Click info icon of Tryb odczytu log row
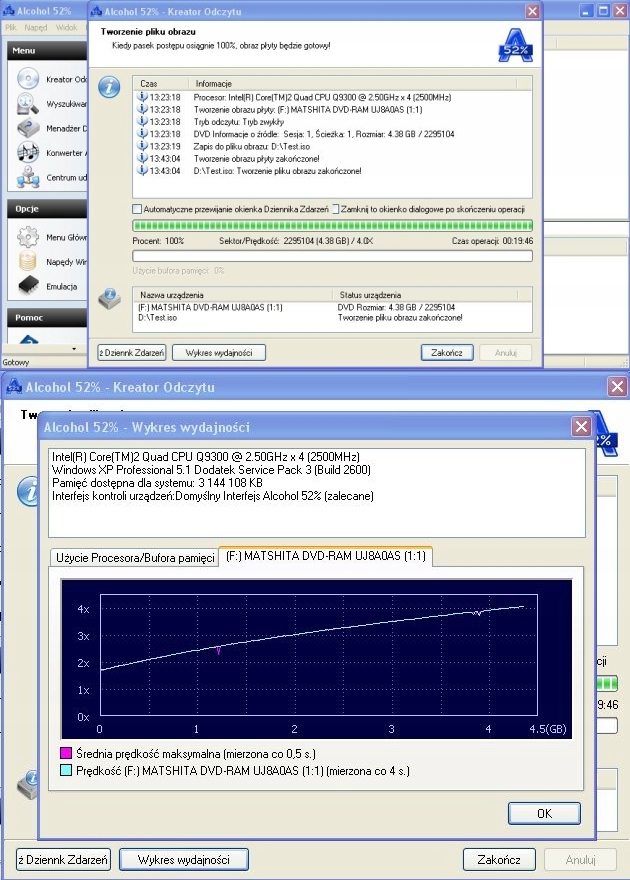Image resolution: width=630 pixels, height=880 pixels. pos(142,121)
